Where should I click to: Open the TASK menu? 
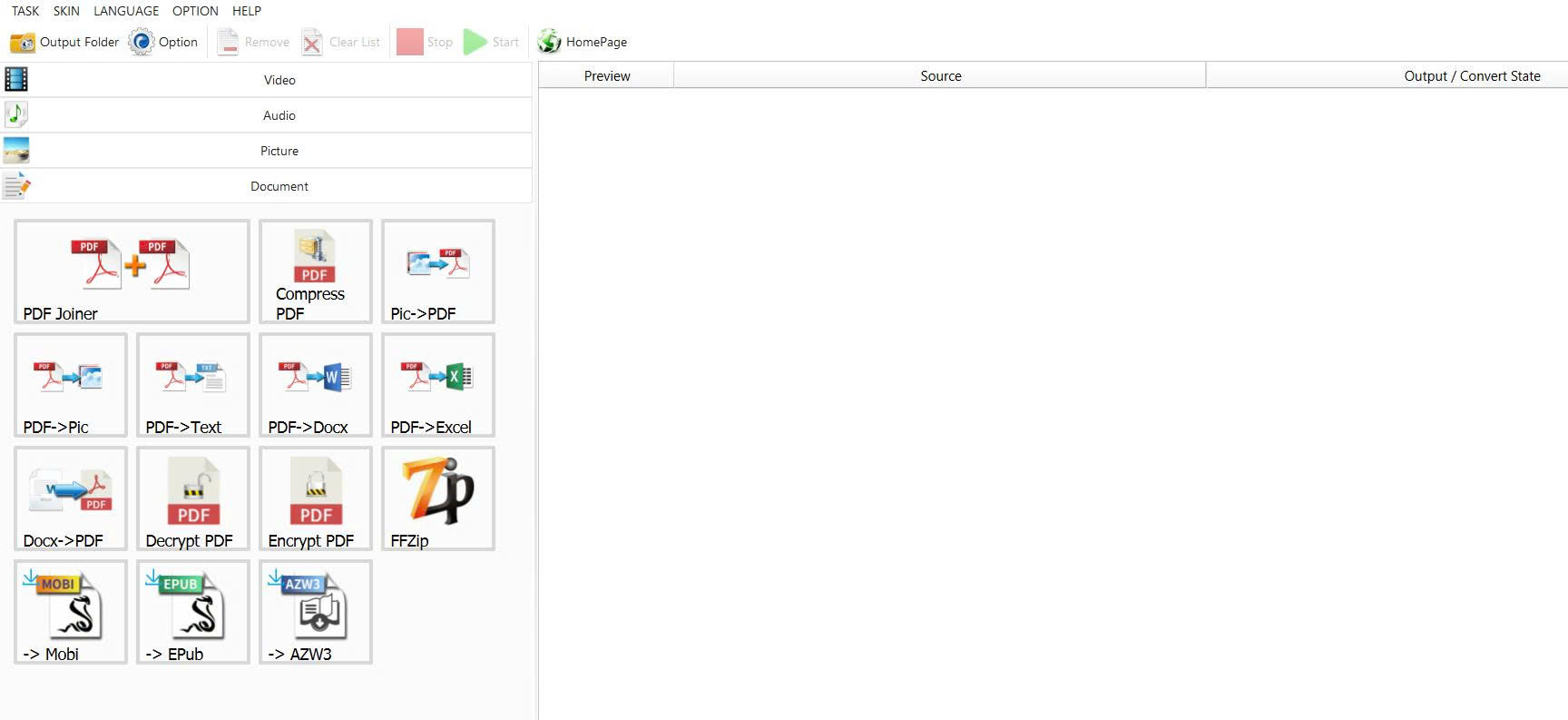point(25,11)
